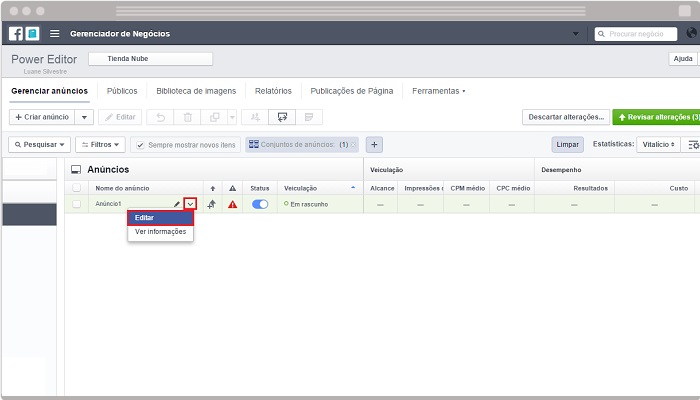Click the top bar account dropdown arrow
The image size is (700, 400).
(576, 33)
